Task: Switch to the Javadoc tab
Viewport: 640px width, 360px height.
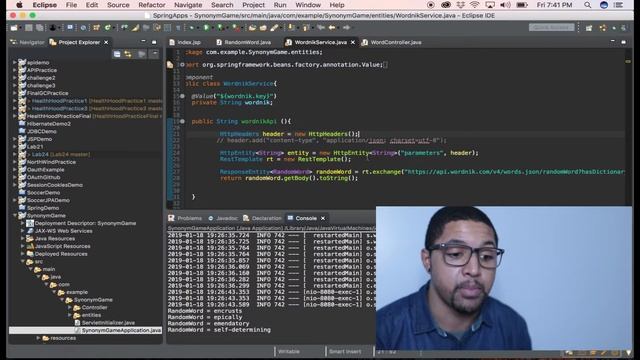Action: (x=223, y=218)
